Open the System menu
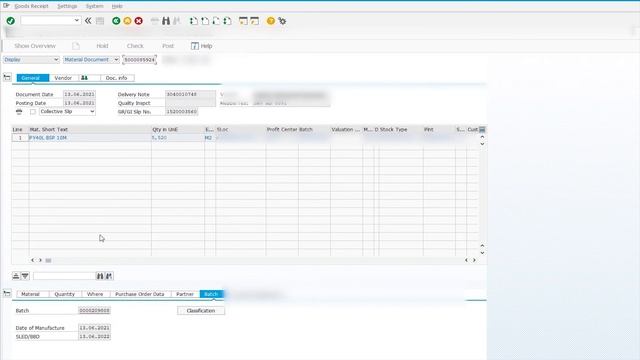Image resolution: width=640 pixels, height=360 pixels. tap(94, 6)
